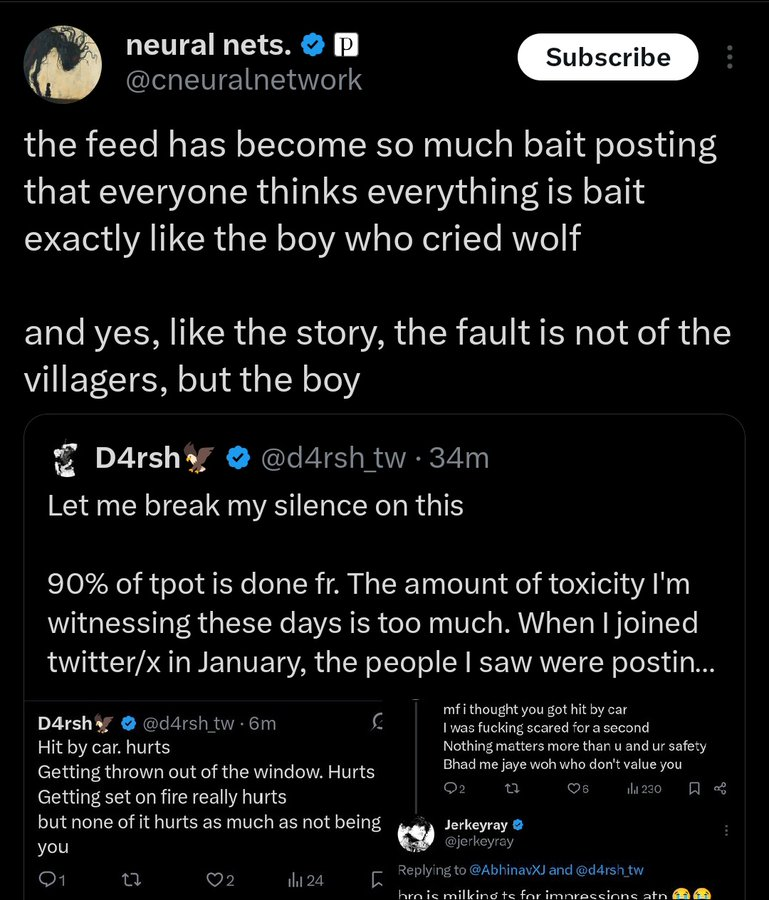Image resolution: width=769 pixels, height=900 pixels.
Task: Open the three-dot more options menu
Action: pyautogui.click(x=729, y=57)
